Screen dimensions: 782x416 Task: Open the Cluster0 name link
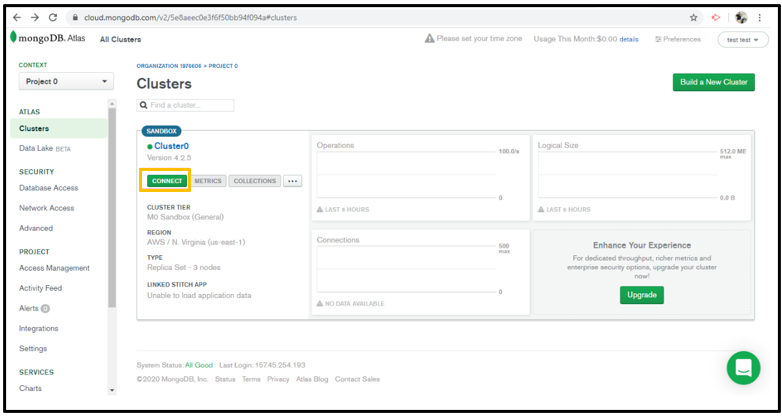pos(171,146)
